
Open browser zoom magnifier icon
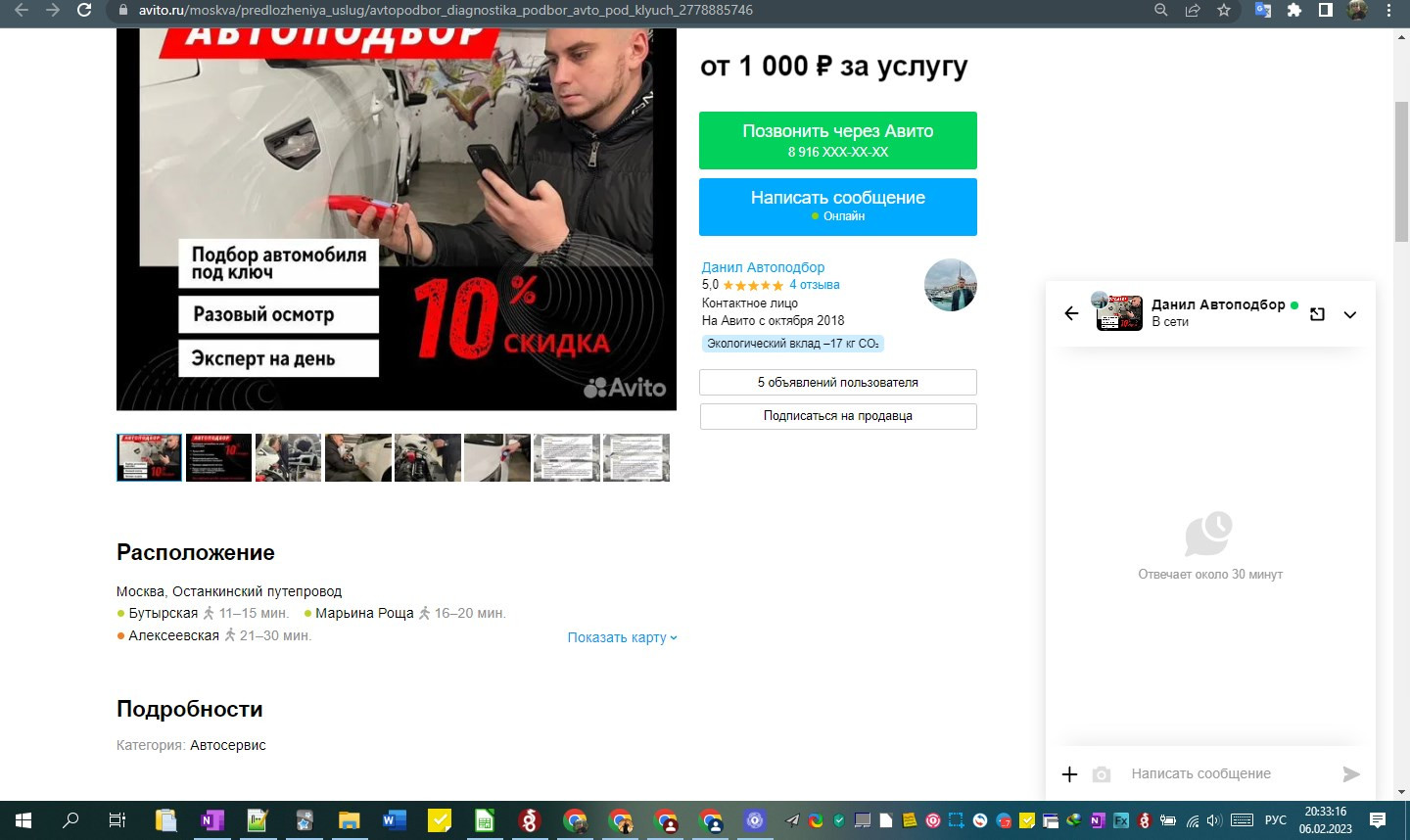tap(1161, 10)
